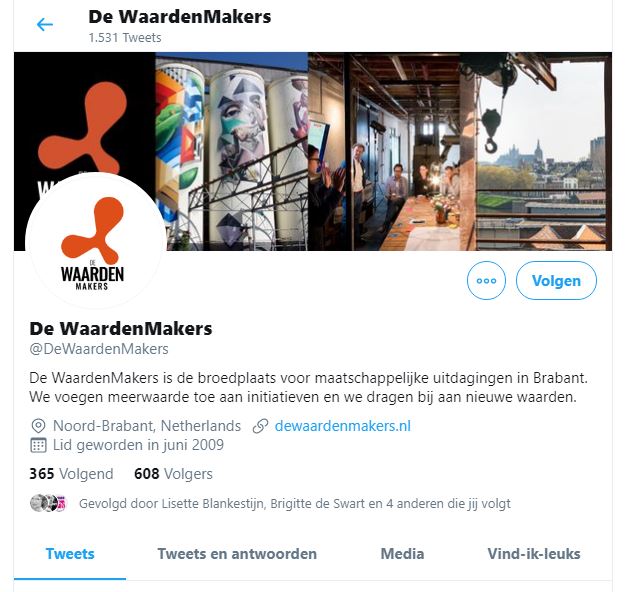Open the Vind-ik-leuks tab
The width and height of the screenshot is (627, 592).
tap(534, 554)
